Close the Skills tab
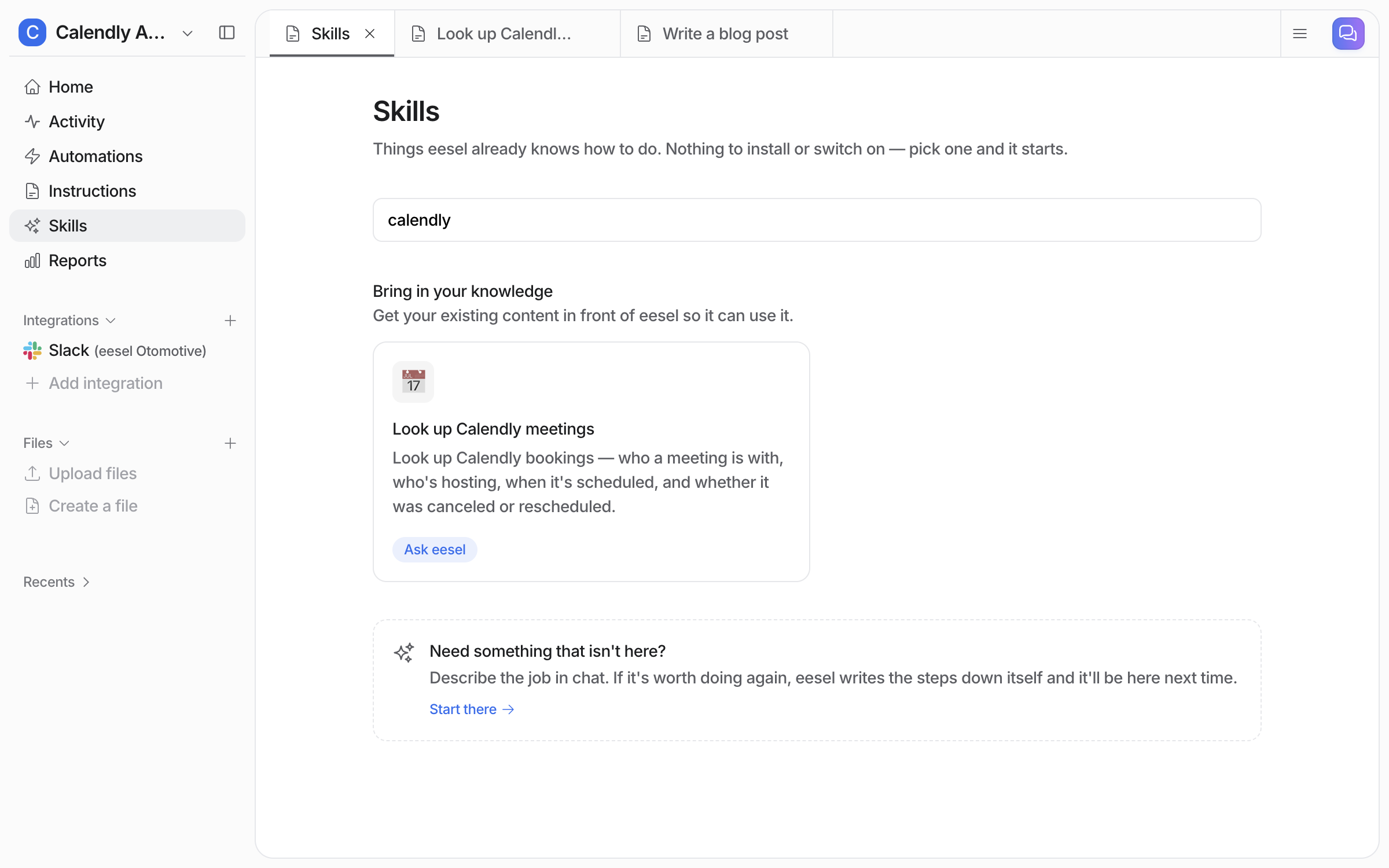 point(370,34)
